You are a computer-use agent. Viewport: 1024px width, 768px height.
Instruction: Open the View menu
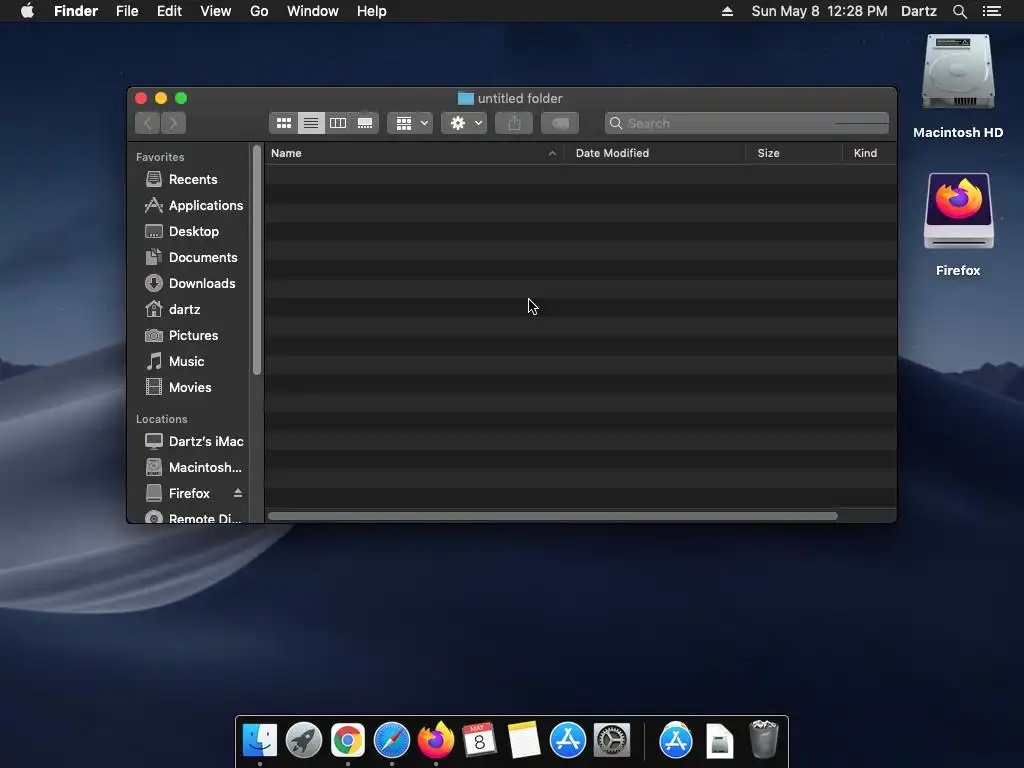click(216, 11)
